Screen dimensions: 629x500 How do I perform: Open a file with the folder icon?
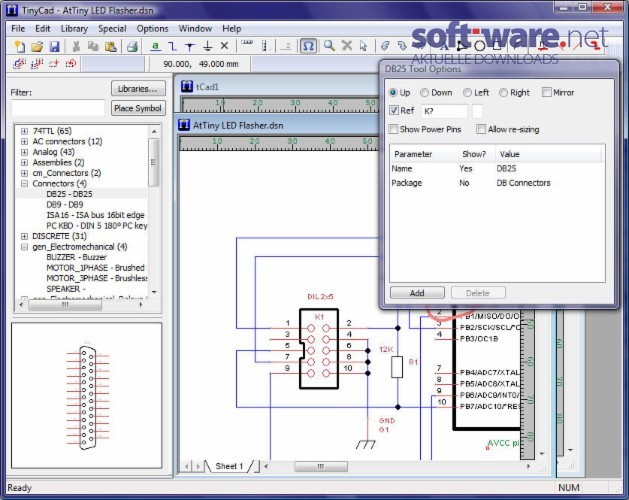[37, 47]
